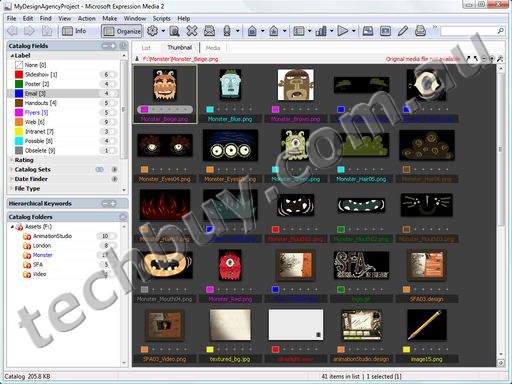Open the London catalog folder

(x=42, y=246)
